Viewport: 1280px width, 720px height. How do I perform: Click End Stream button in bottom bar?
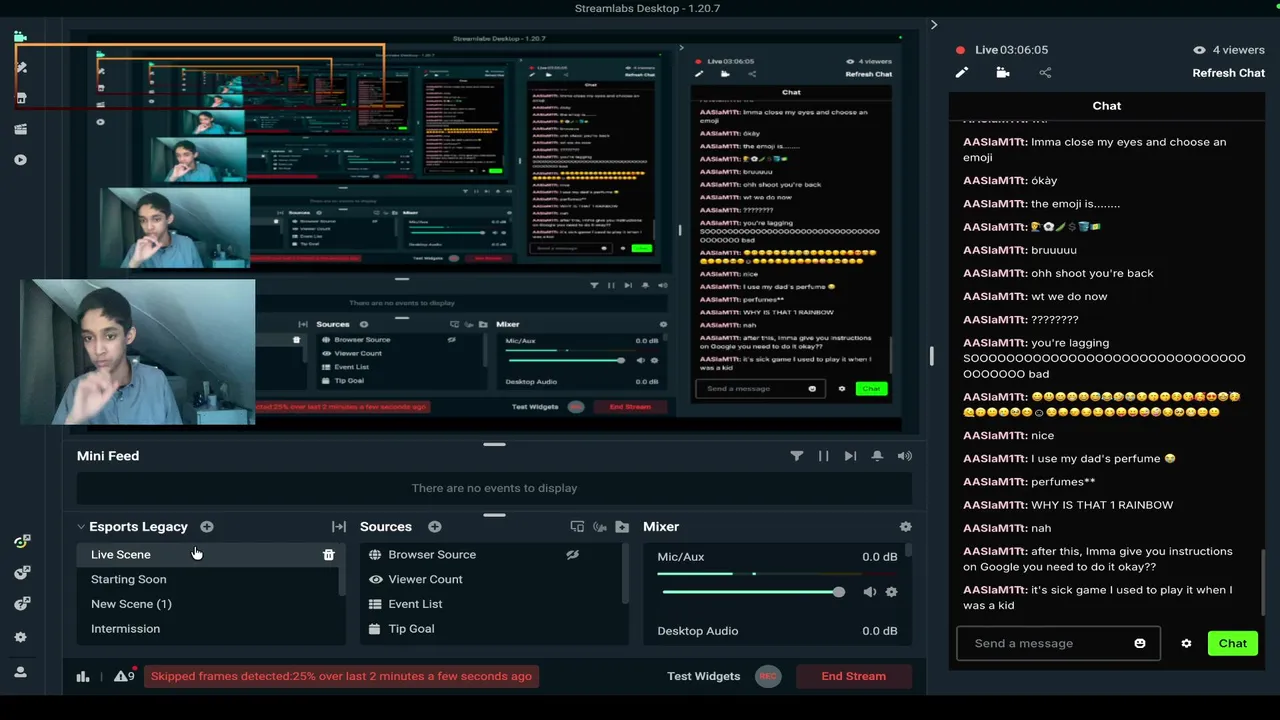(853, 677)
